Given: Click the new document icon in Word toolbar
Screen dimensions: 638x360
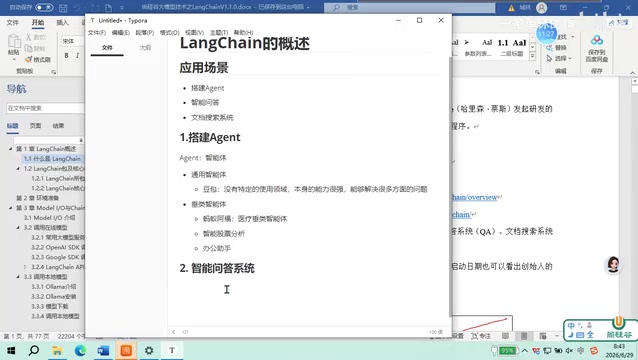Looking at the screenshot, I should [108, 8].
